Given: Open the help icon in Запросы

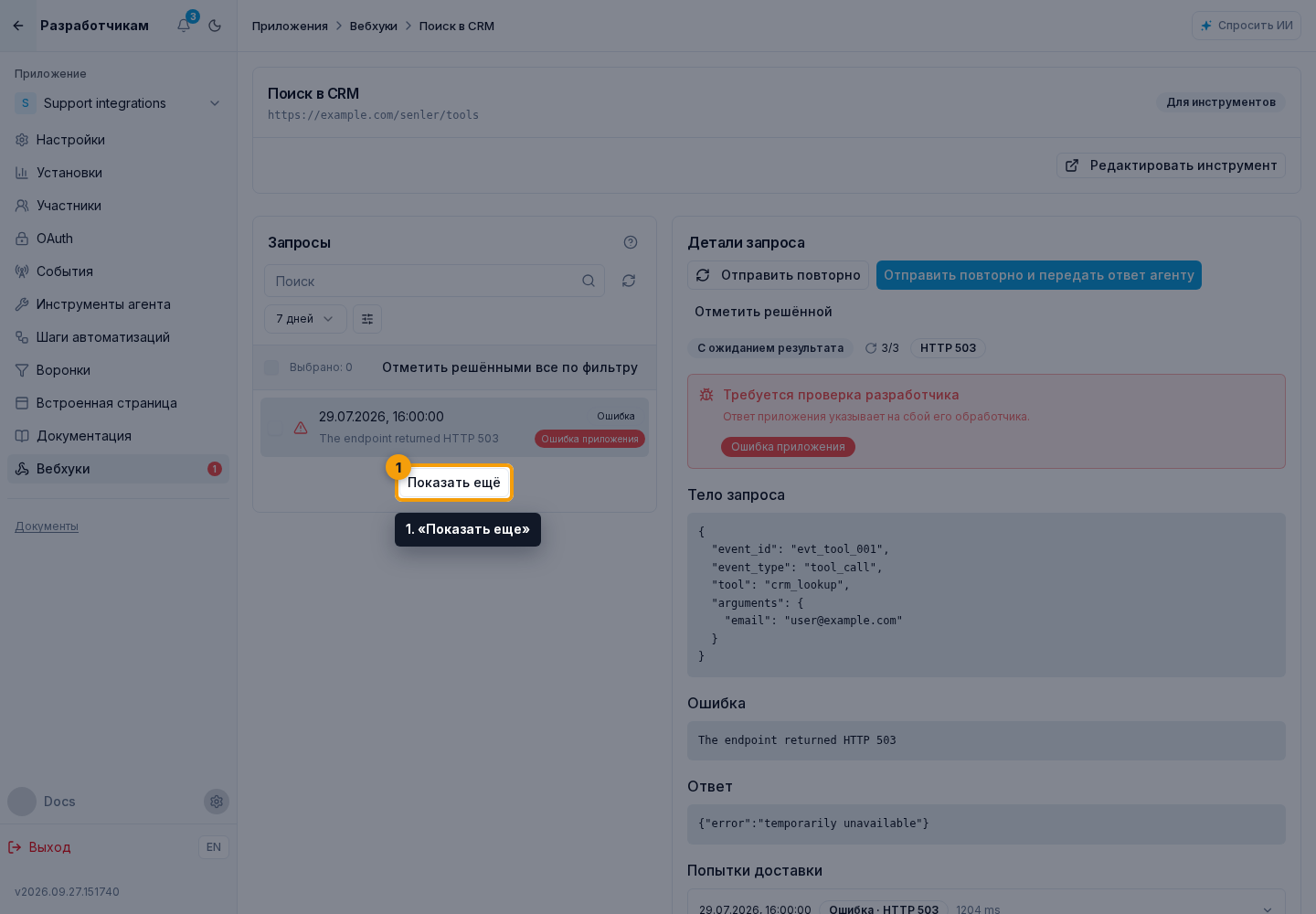Looking at the screenshot, I should pos(631,242).
